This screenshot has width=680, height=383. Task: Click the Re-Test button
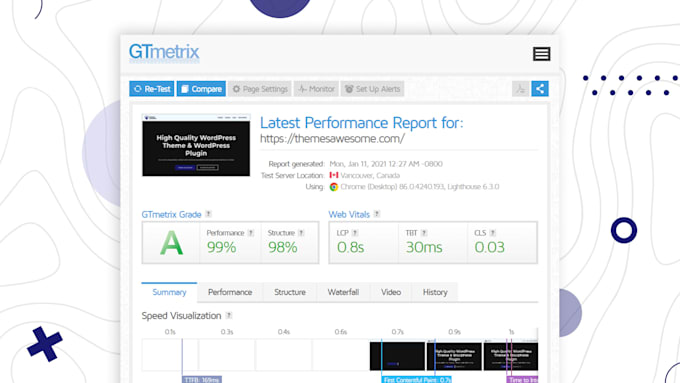(152, 89)
